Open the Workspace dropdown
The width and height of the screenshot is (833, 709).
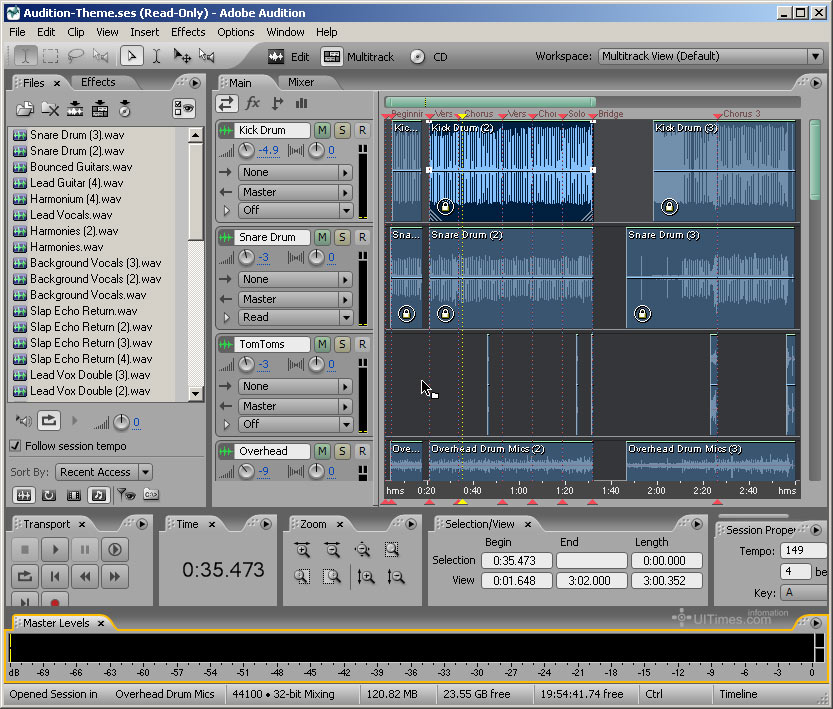(x=710, y=56)
